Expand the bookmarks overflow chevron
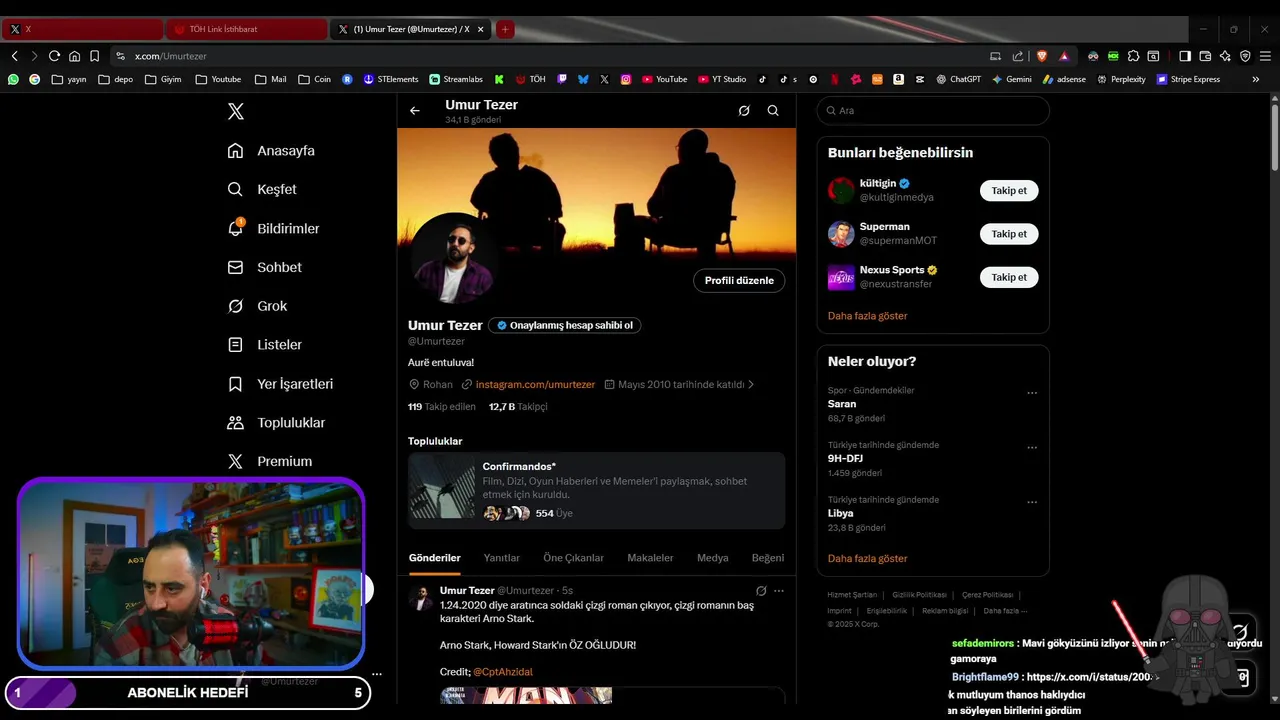1280x720 pixels. click(1256, 79)
